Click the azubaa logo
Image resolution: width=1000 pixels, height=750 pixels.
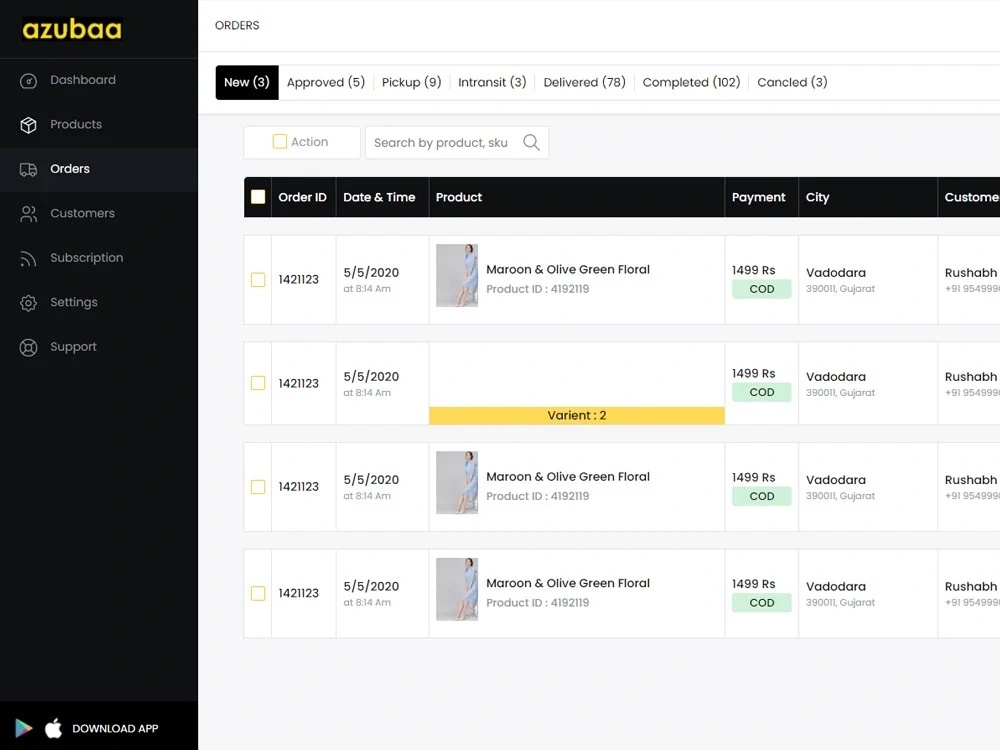coord(72,29)
